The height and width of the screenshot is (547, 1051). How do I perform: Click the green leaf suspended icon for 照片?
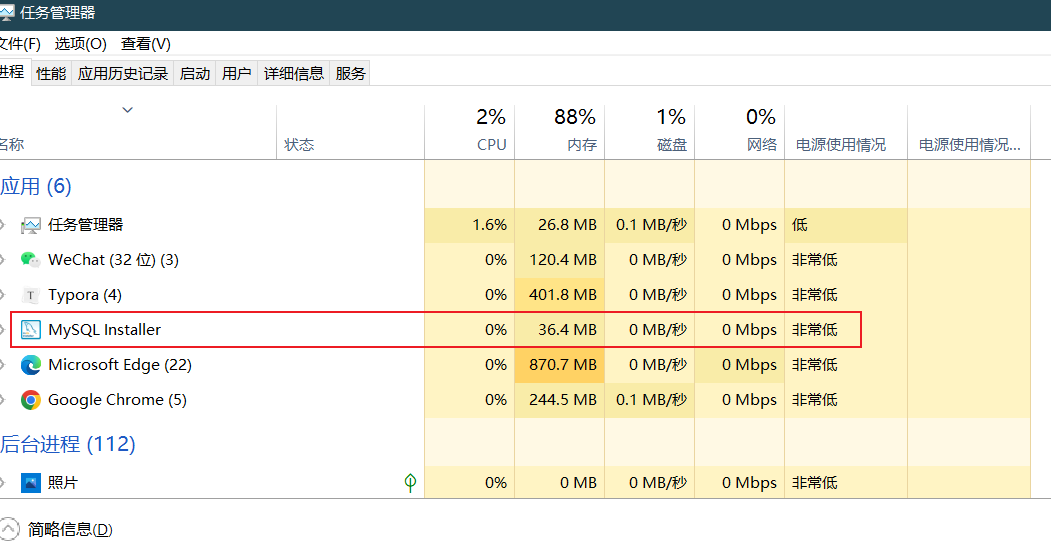coord(410,482)
